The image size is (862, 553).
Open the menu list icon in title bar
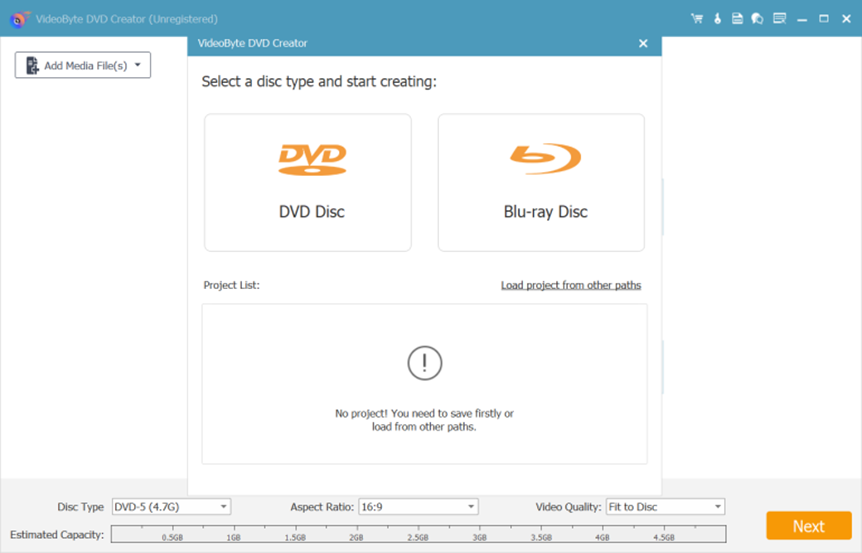780,19
